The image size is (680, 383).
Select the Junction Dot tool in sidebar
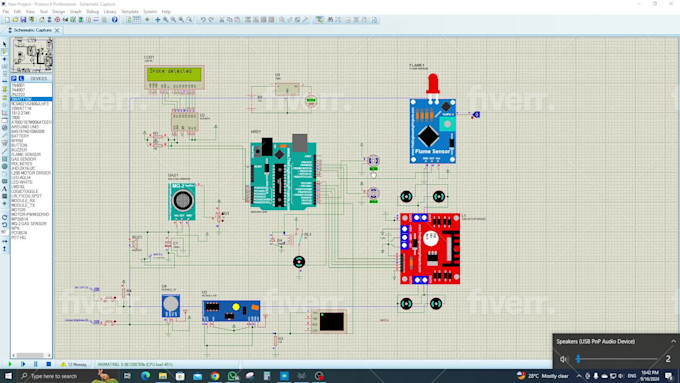(4, 59)
